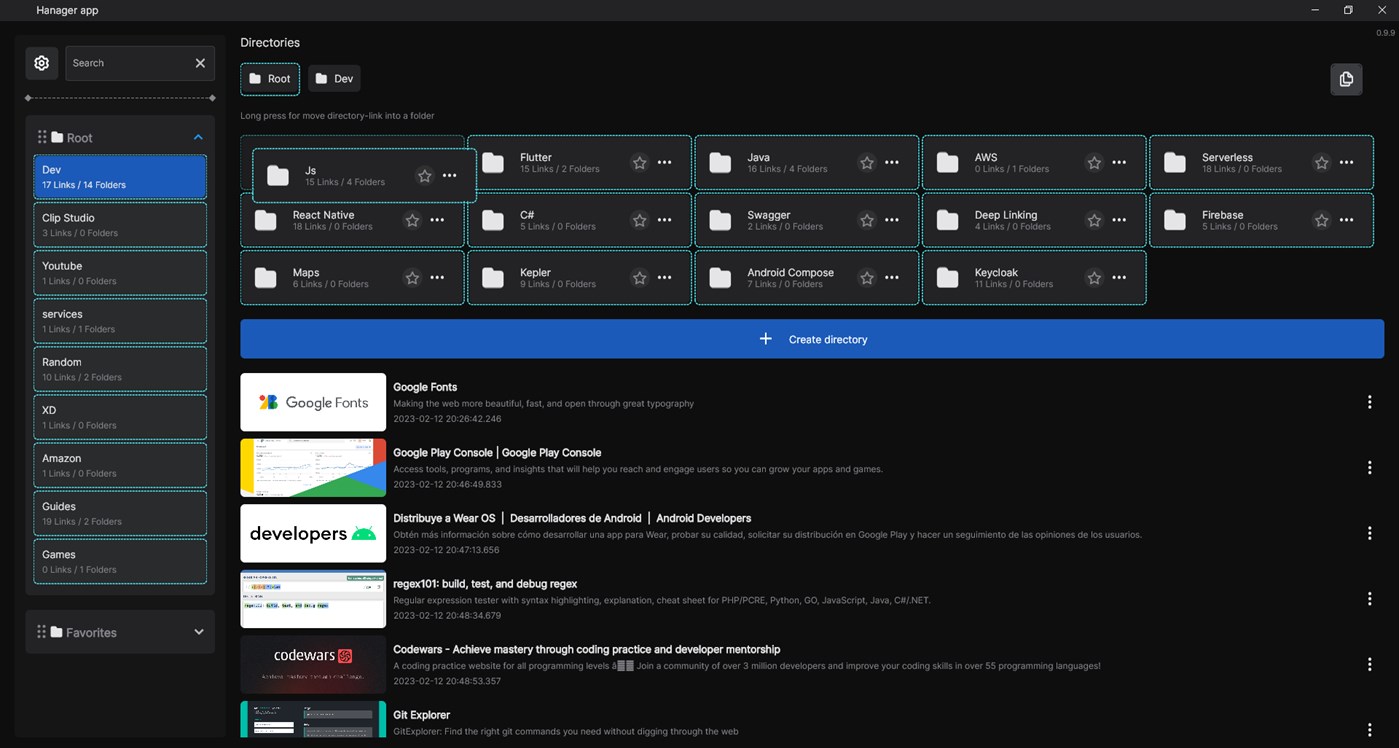Select Clip Studio in the sidebar

coord(120,225)
